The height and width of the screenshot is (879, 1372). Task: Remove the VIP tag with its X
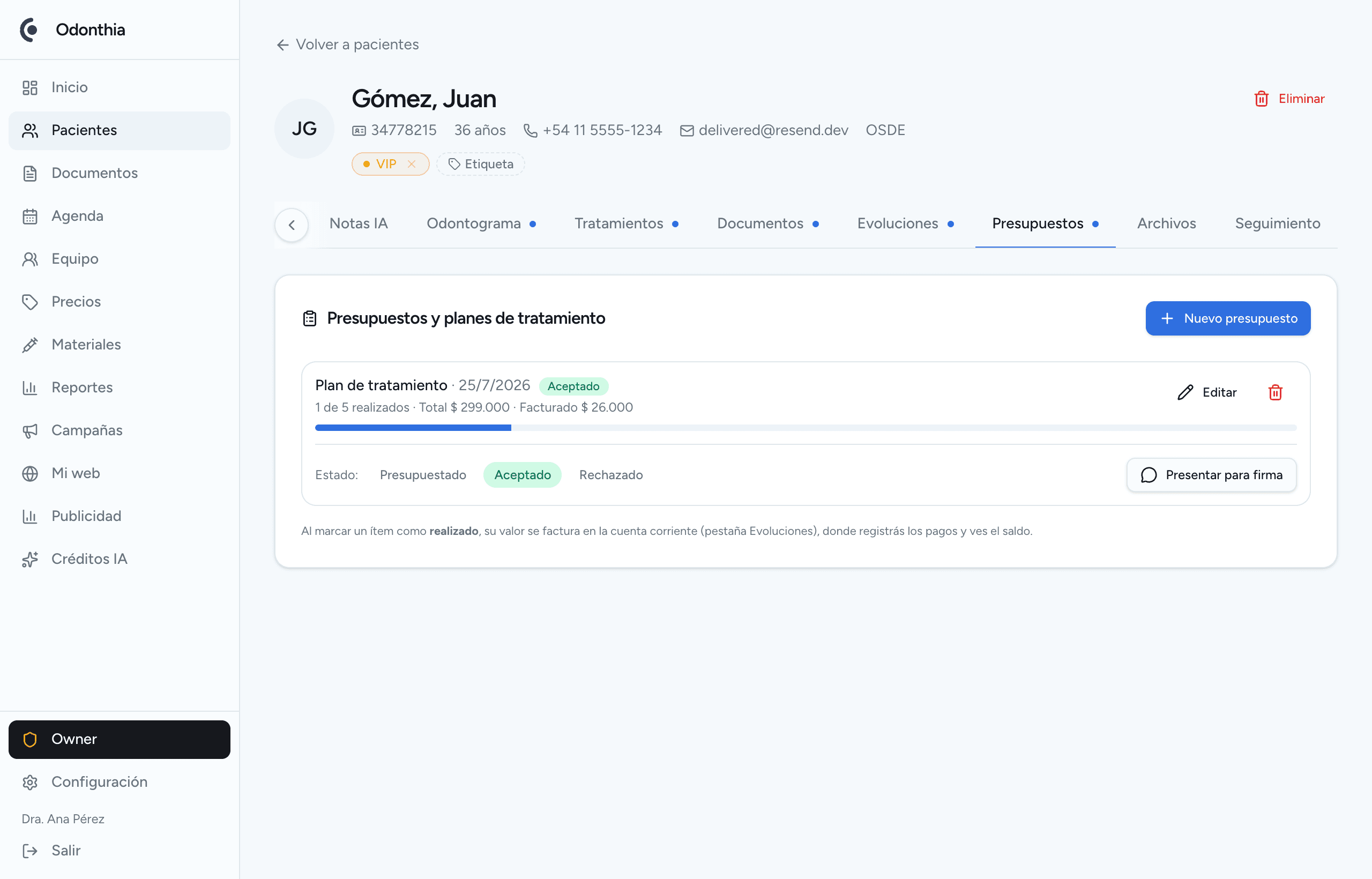412,164
